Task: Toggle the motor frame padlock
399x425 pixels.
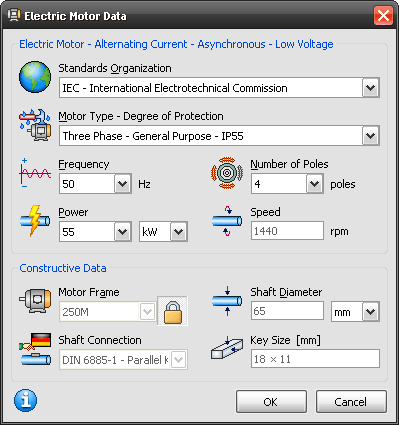Action: (173, 311)
